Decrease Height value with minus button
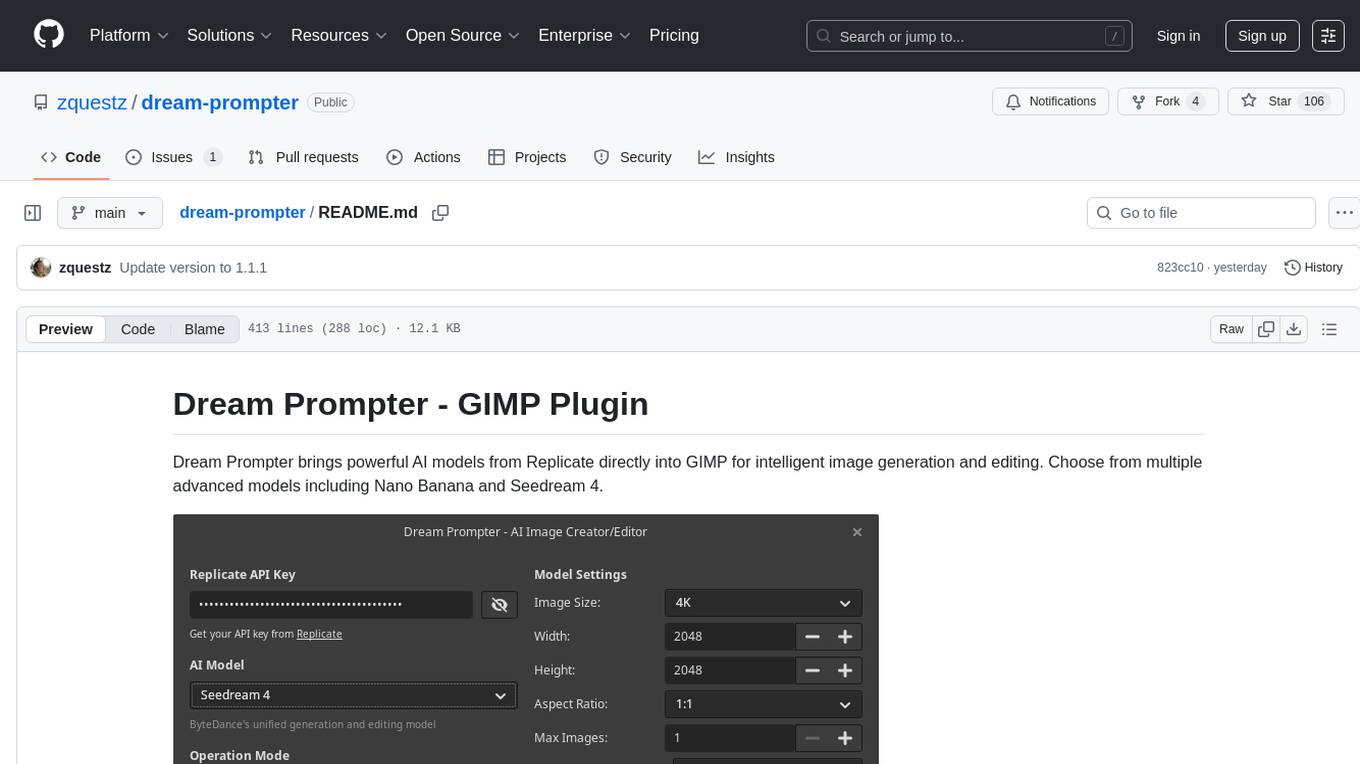Image resolution: width=1360 pixels, height=764 pixels. [x=812, y=671]
